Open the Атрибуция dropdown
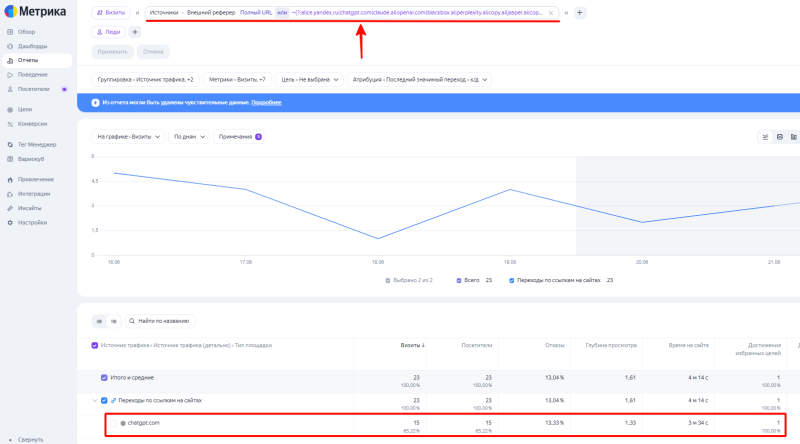800x444 pixels. coord(419,80)
